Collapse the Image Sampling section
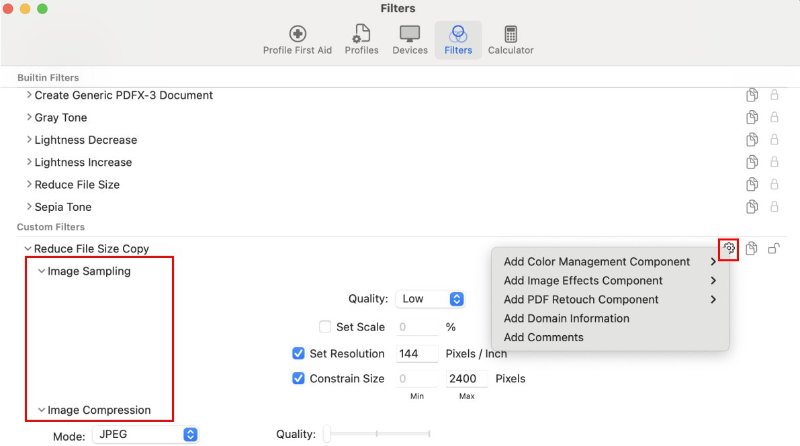The height and width of the screenshot is (446, 800). tap(42, 271)
